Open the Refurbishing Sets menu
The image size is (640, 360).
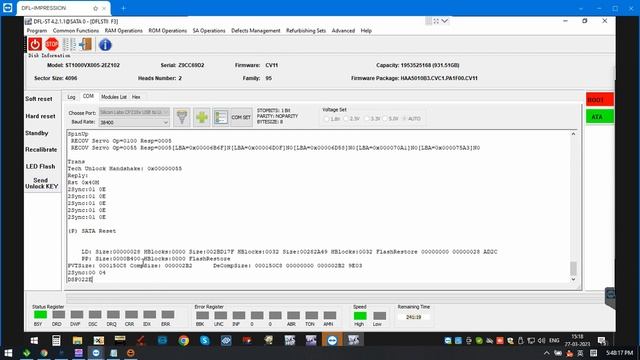tap(306, 31)
